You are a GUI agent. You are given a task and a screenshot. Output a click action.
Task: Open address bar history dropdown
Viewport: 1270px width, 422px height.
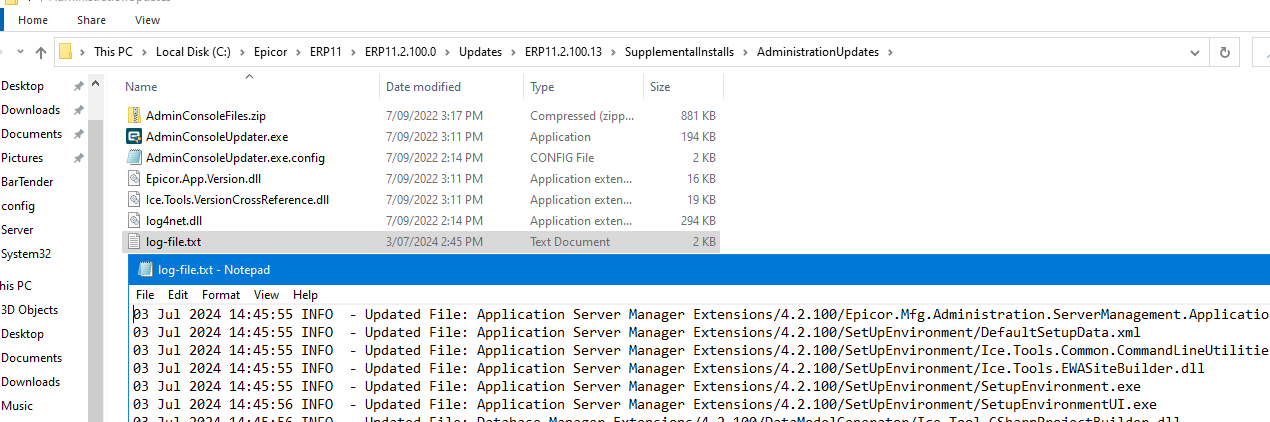[x=1196, y=52]
